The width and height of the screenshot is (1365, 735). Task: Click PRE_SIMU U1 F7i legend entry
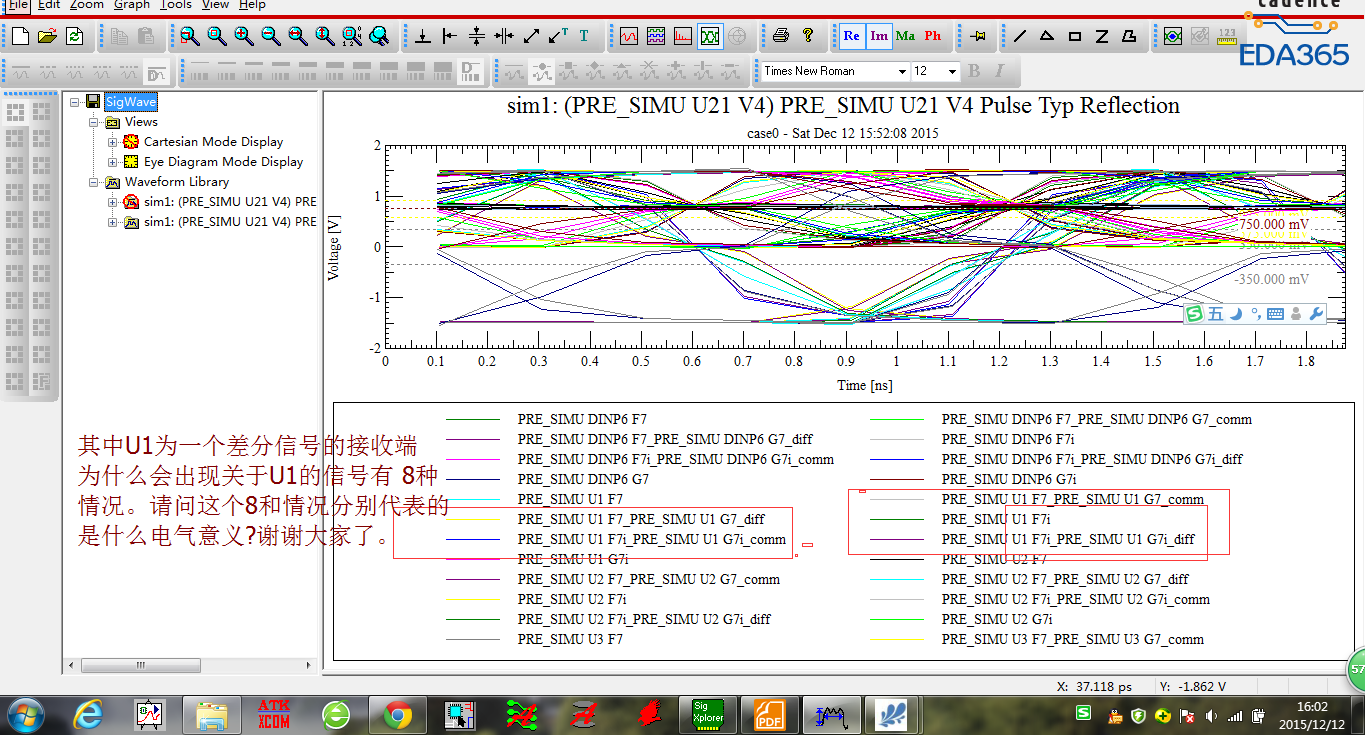(x=995, y=519)
